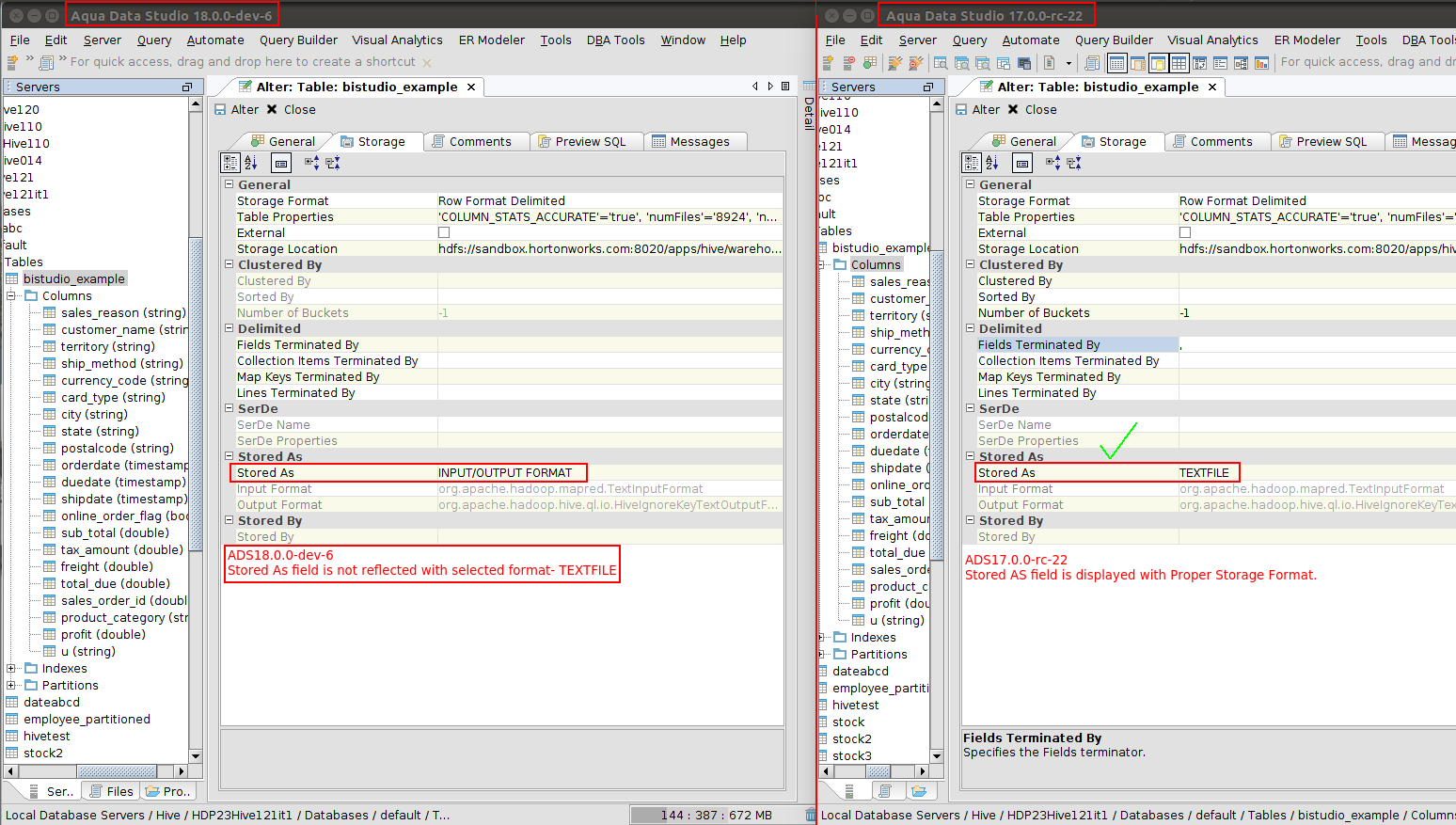Click the Alter button in left window
Screen dimensions: 1456x825
pyautogui.click(x=237, y=110)
